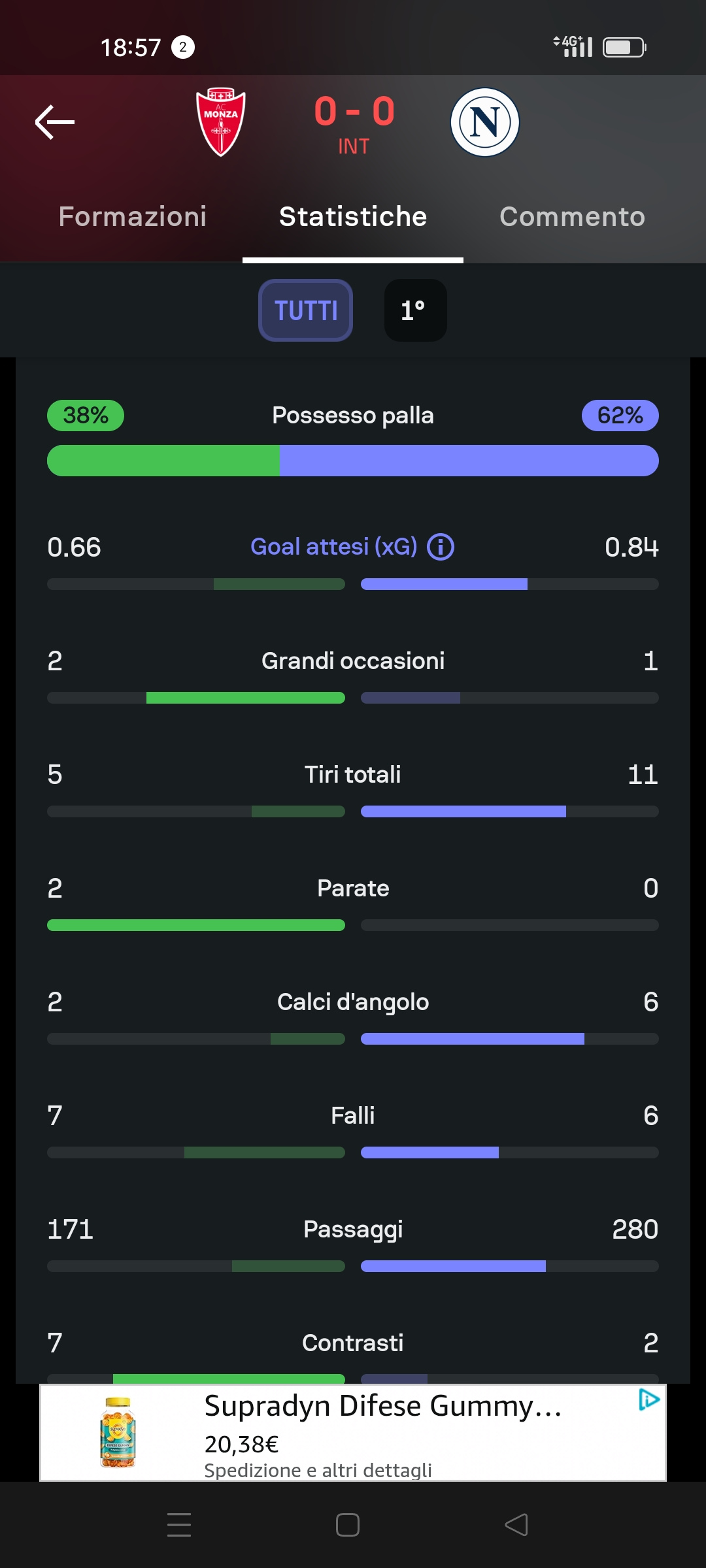706x1568 pixels.
Task: Tap the AdChoices icon on the ad
Action: 649,1399
